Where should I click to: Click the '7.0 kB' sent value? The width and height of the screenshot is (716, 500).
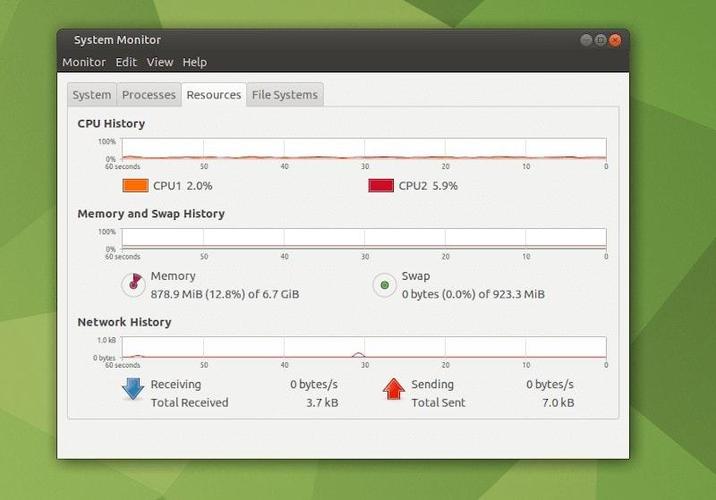tap(558, 403)
